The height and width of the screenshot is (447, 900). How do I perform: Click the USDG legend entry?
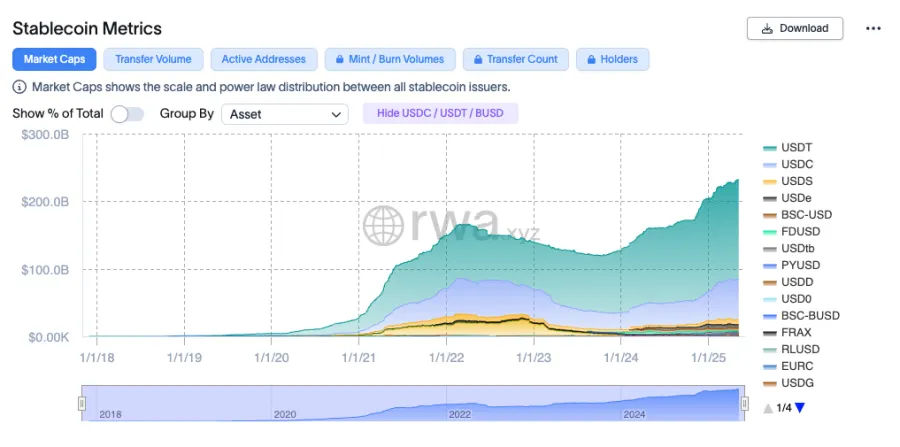[x=788, y=383]
